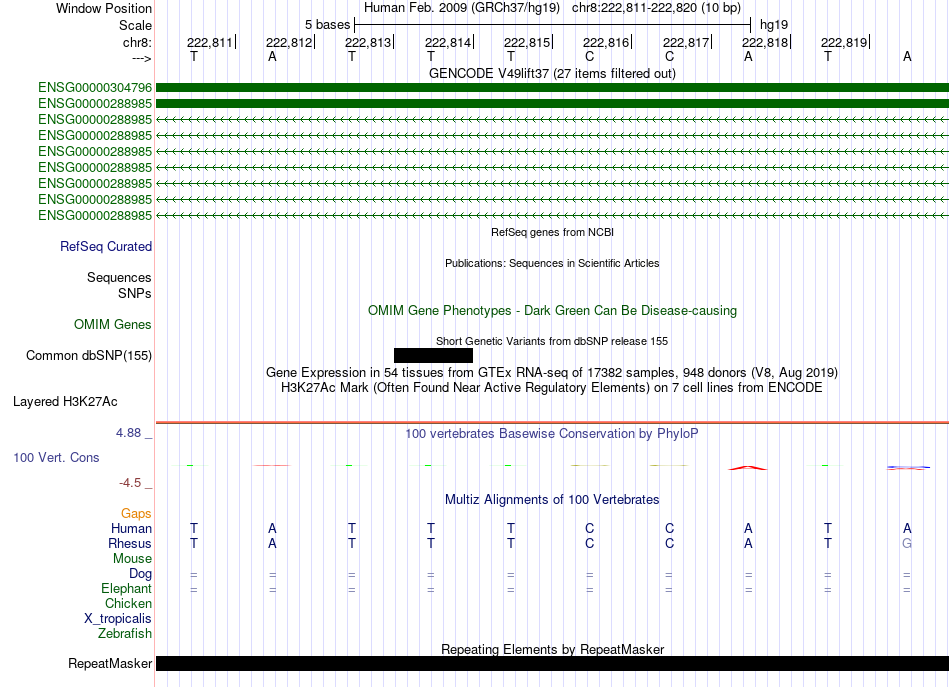Image resolution: width=950 pixels, height=687 pixels.
Task: Select the Mouse alignment row label
Action: 132,559
